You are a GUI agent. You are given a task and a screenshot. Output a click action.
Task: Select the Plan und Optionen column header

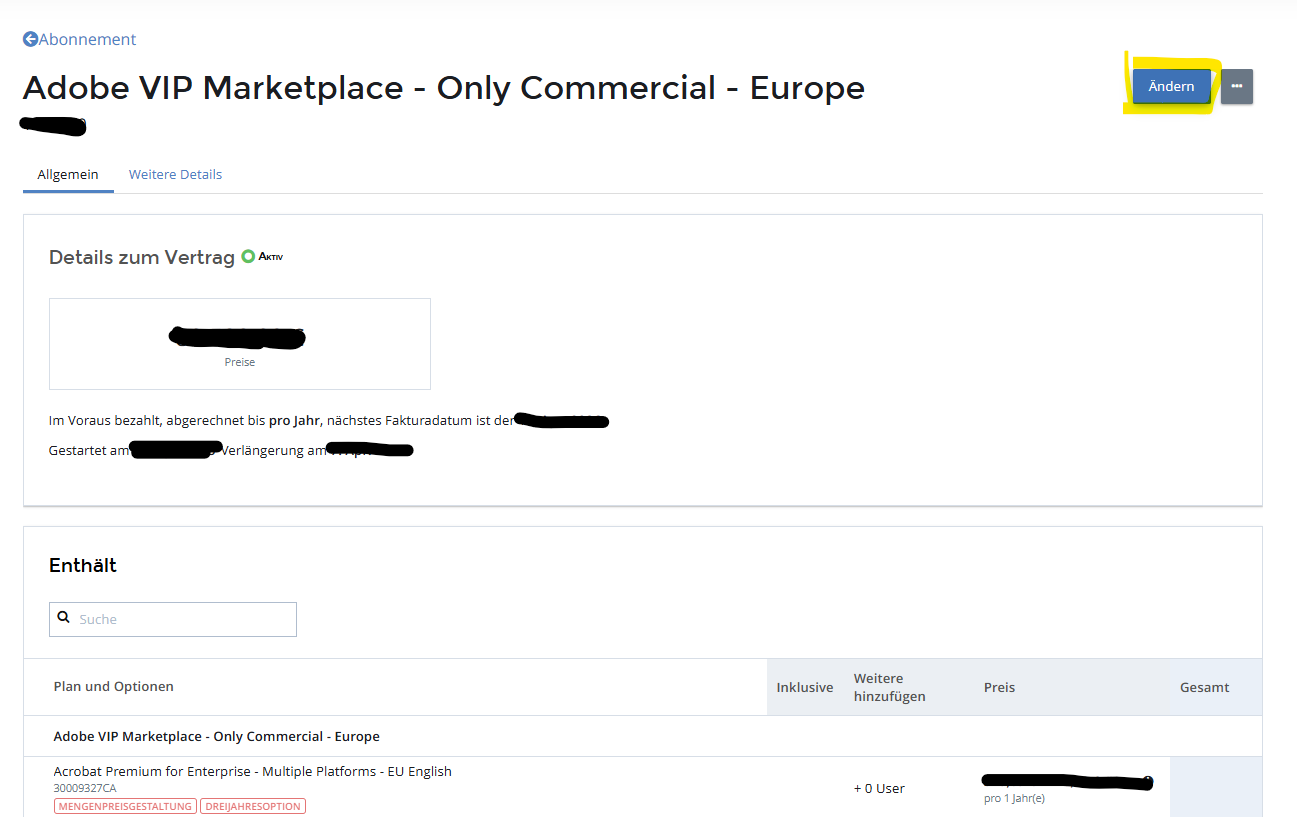tap(113, 686)
